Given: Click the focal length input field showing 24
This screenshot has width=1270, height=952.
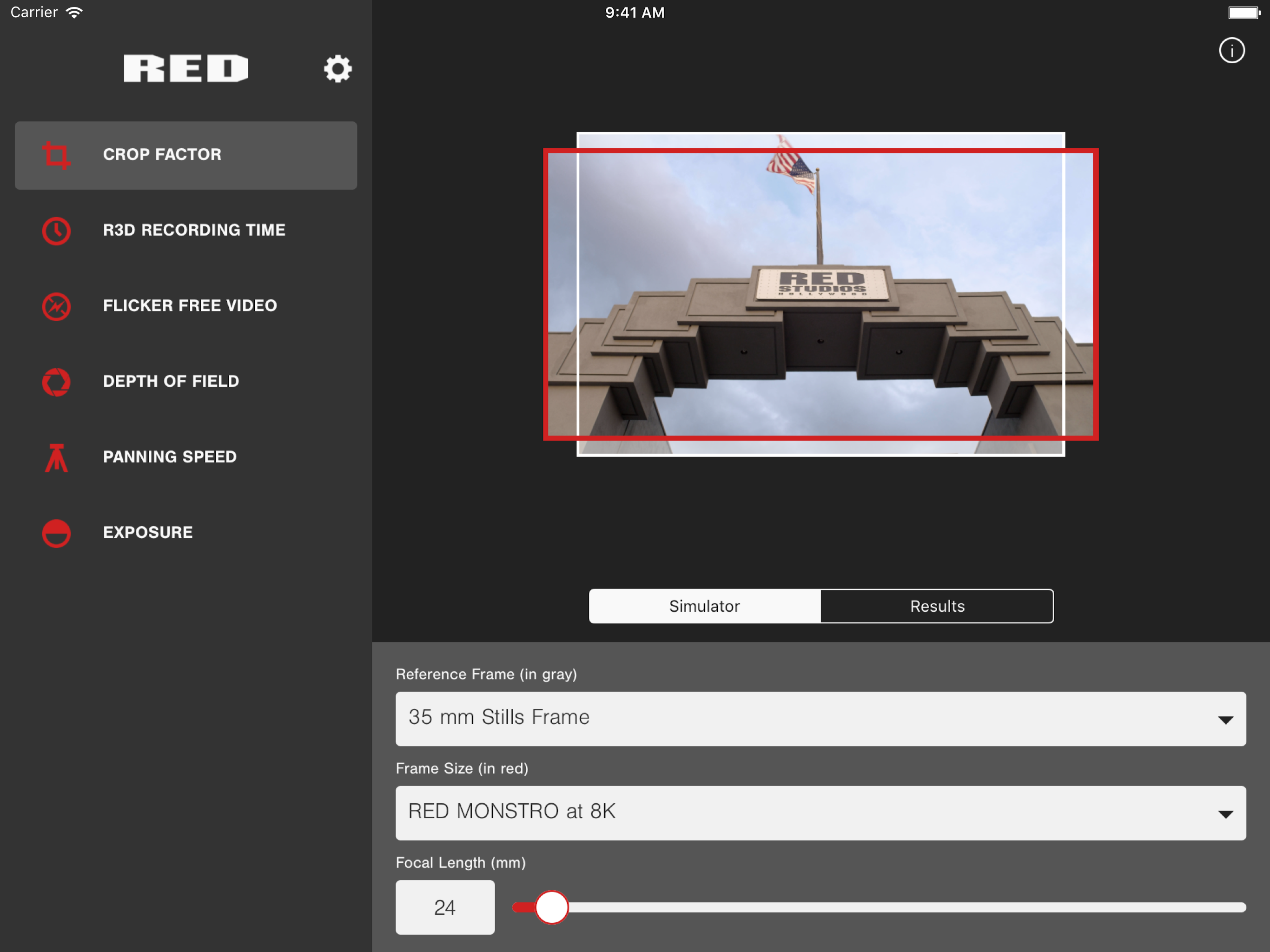Looking at the screenshot, I should point(444,907).
